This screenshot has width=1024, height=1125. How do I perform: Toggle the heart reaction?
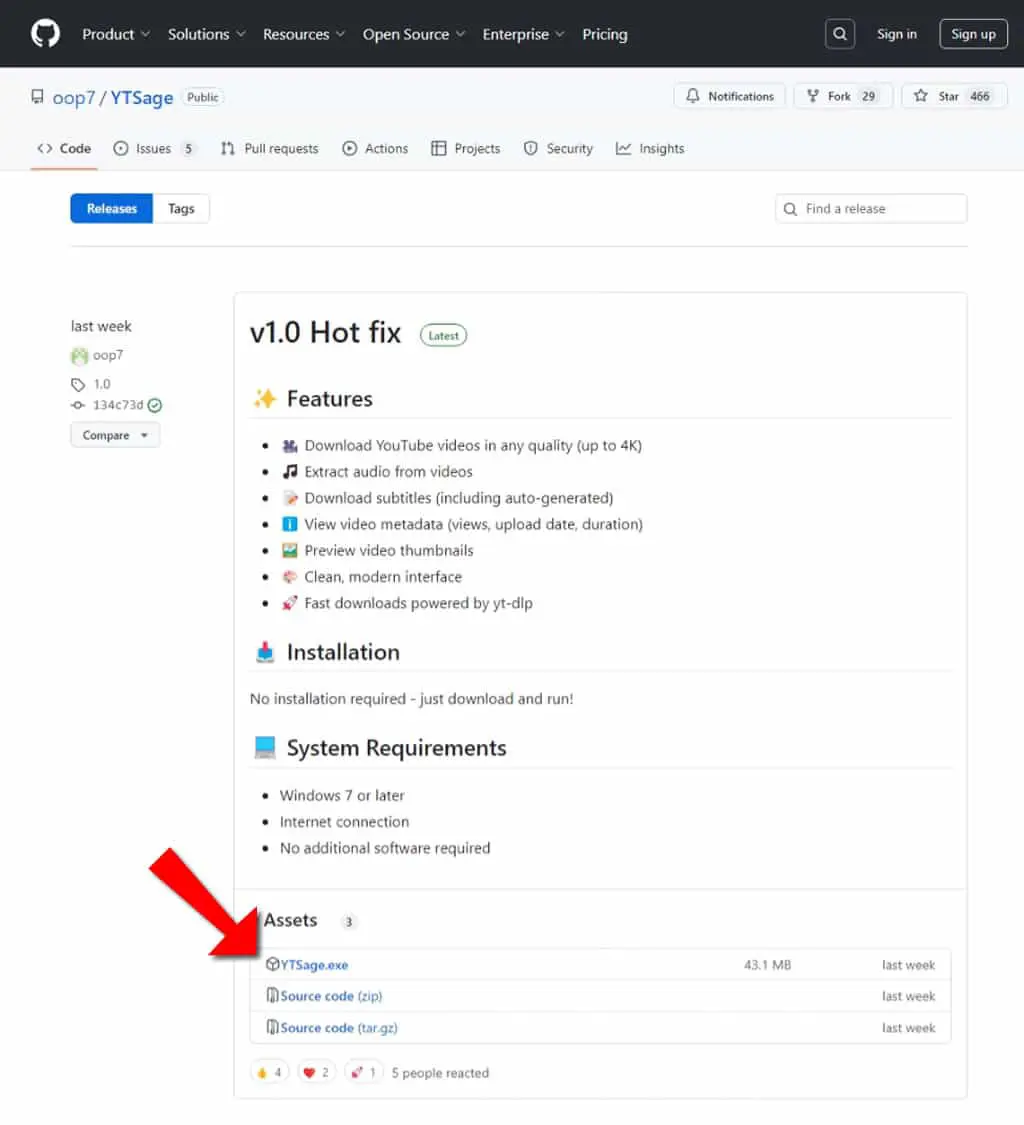316,1073
